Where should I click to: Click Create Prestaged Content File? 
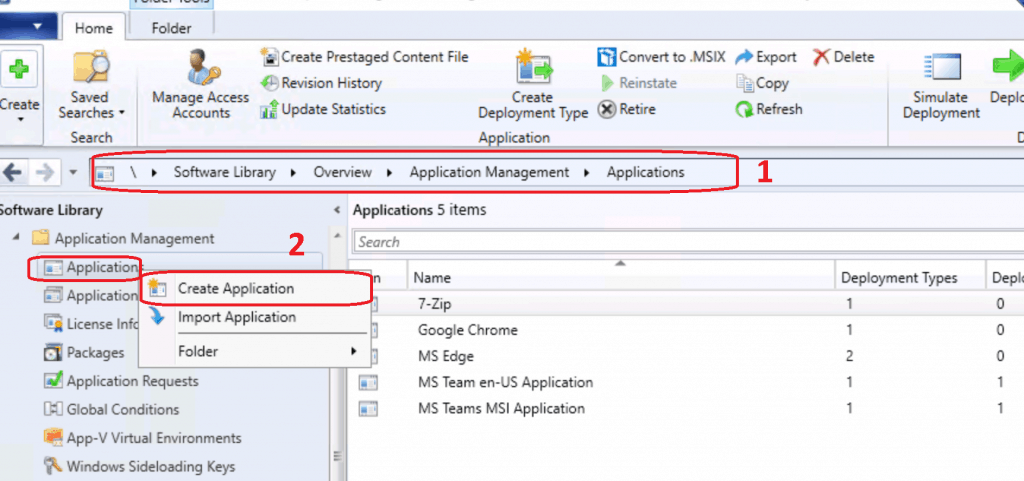[x=364, y=57]
